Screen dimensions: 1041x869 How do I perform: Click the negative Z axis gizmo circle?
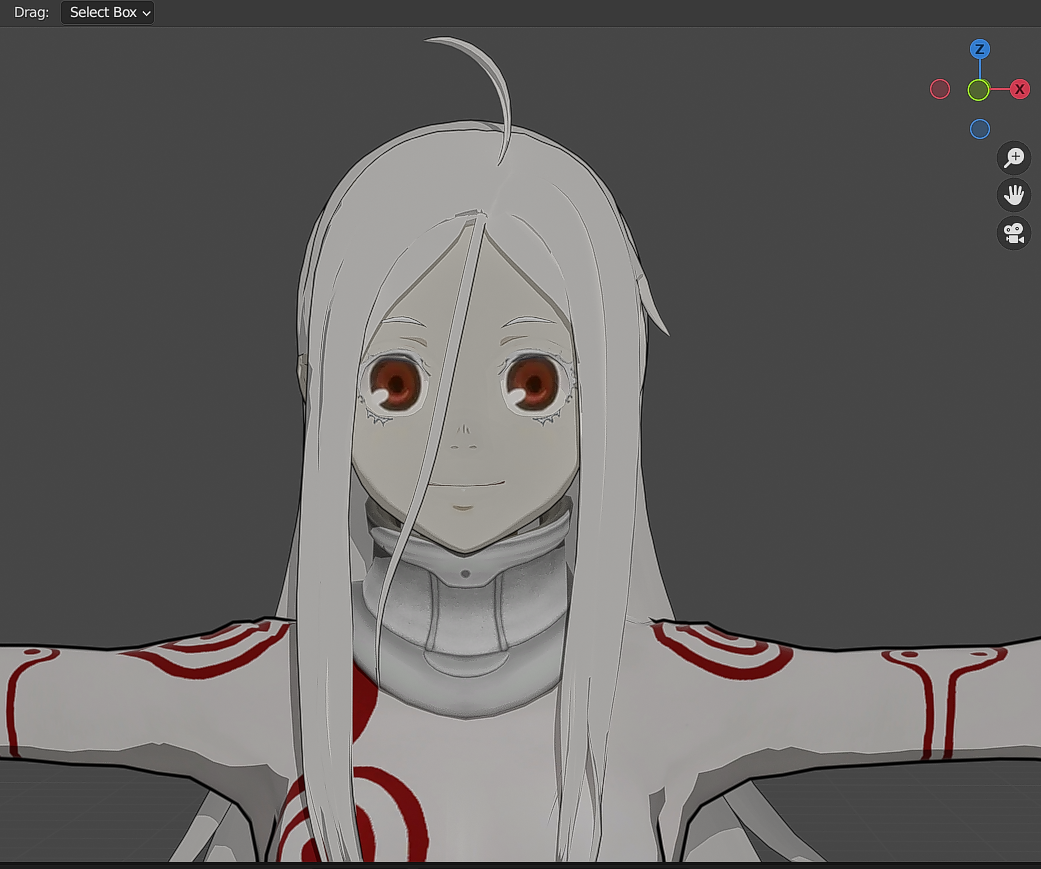(x=980, y=129)
